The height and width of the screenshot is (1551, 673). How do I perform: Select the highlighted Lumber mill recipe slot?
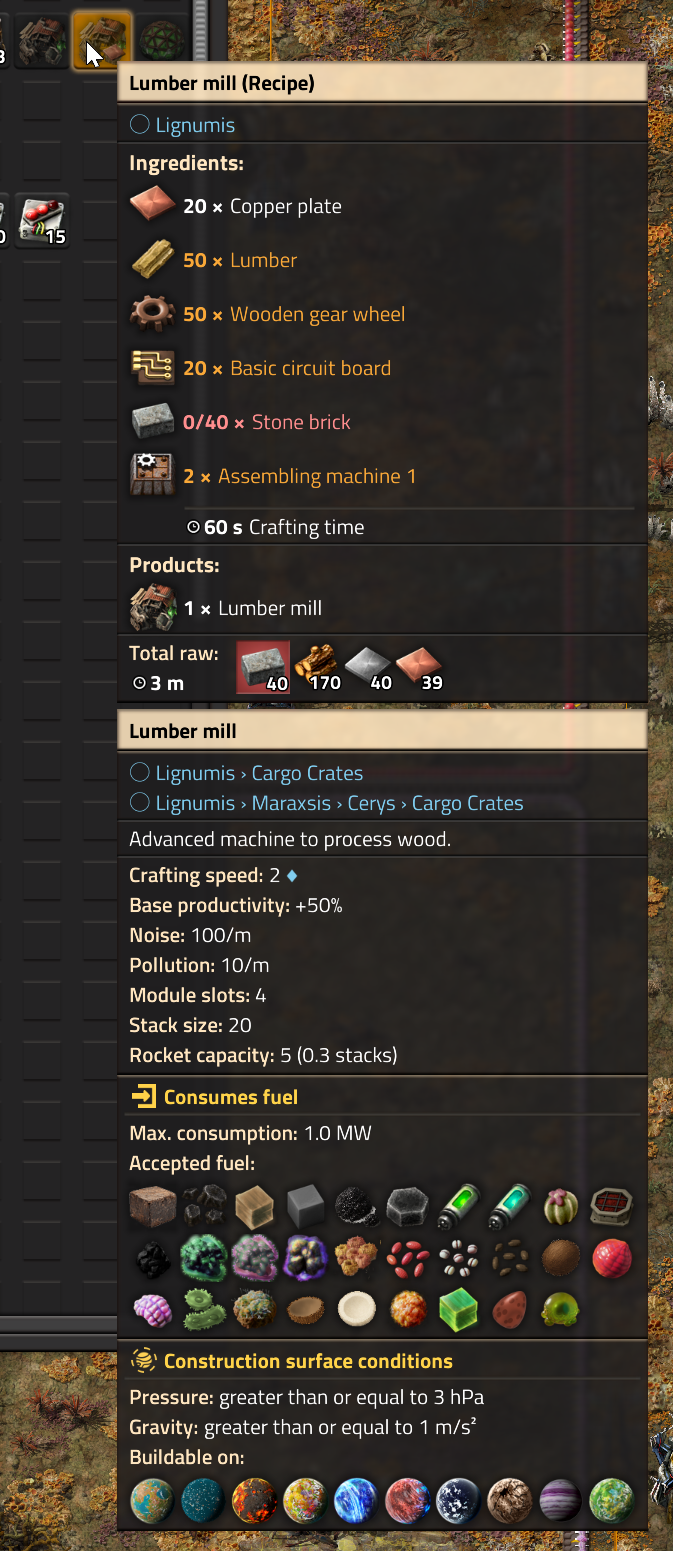(102, 41)
